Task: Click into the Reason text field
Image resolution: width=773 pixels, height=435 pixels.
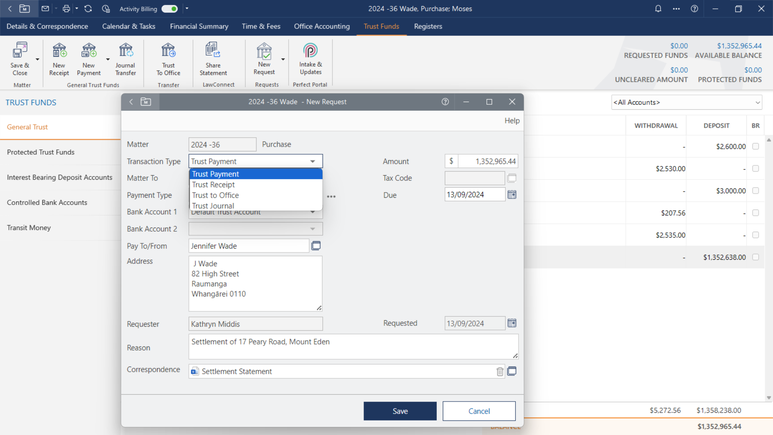Action: pyautogui.click(x=353, y=347)
